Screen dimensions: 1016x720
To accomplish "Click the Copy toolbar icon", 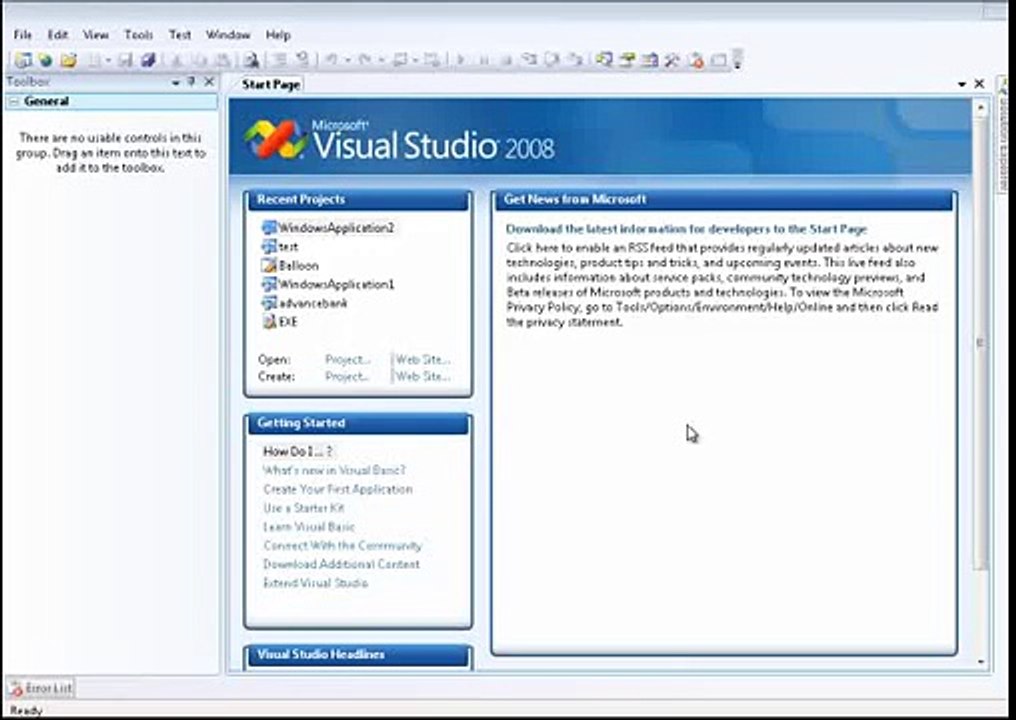I will pos(200,60).
